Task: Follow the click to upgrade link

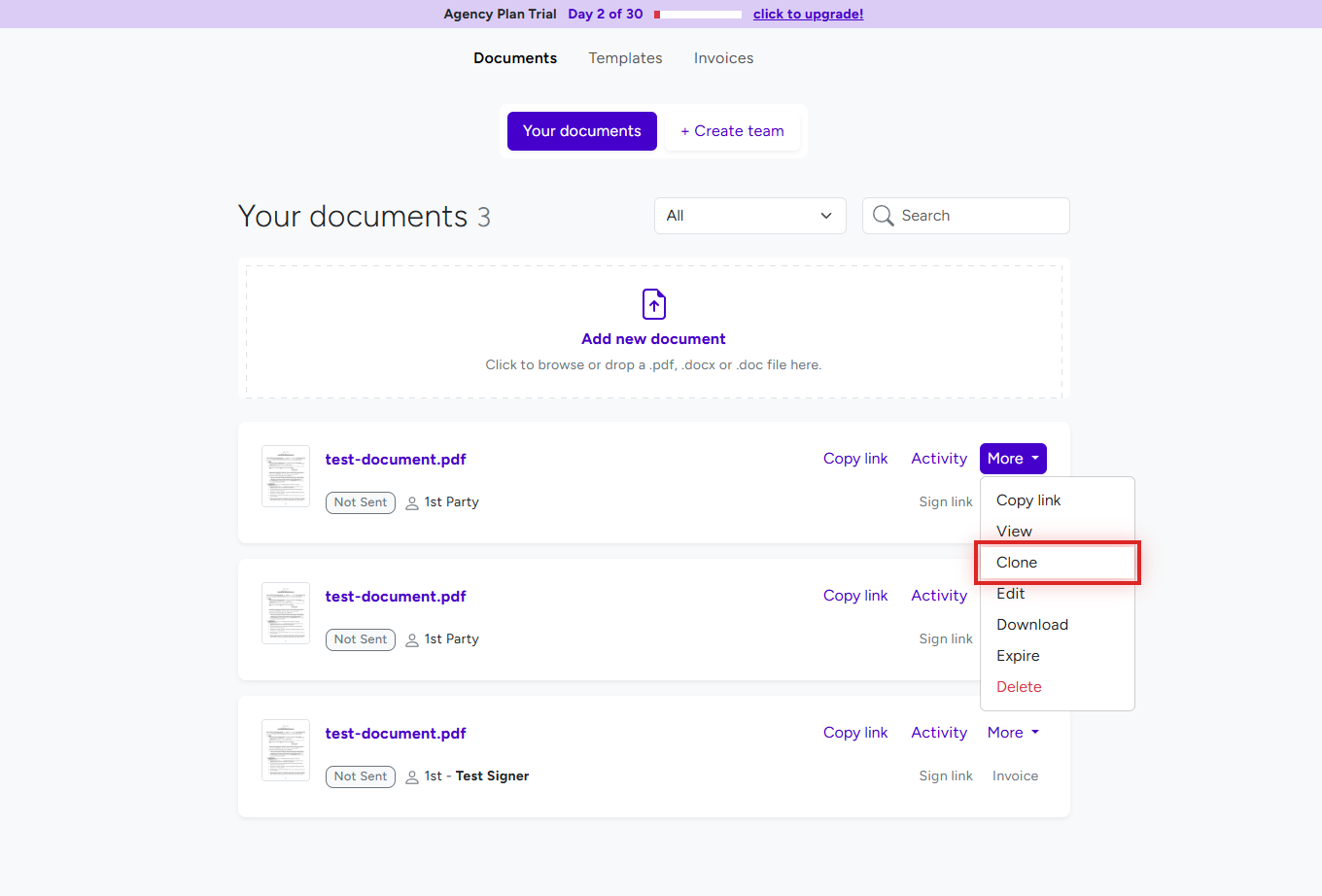Action: pos(808,14)
